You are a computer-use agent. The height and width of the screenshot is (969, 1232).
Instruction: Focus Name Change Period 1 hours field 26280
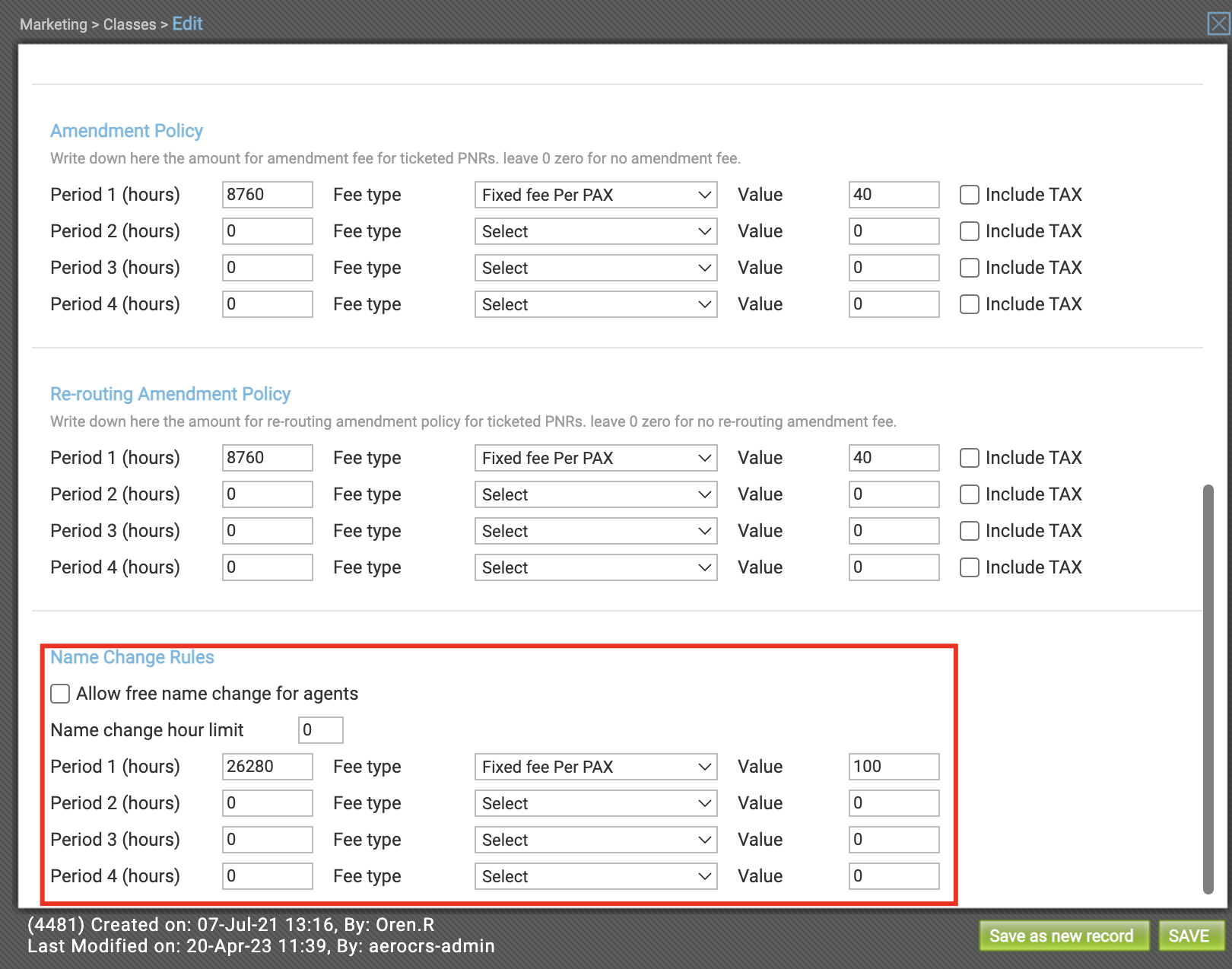[268, 767]
